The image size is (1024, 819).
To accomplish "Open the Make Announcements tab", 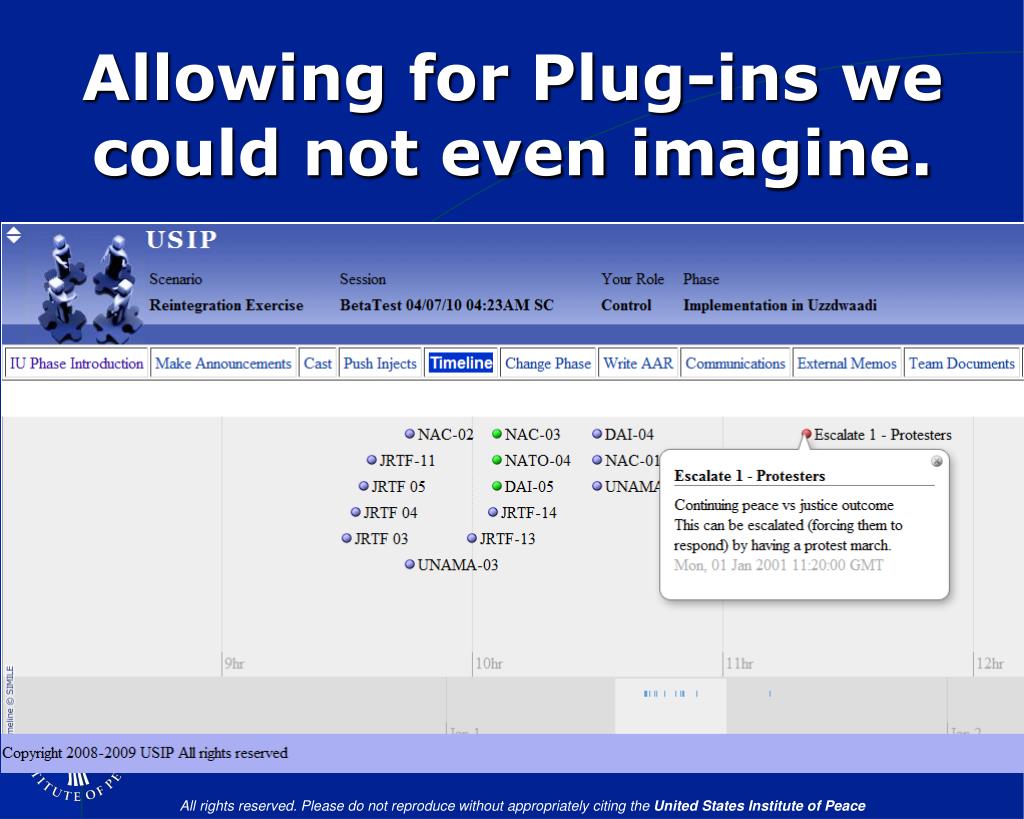I will pyautogui.click(x=223, y=363).
